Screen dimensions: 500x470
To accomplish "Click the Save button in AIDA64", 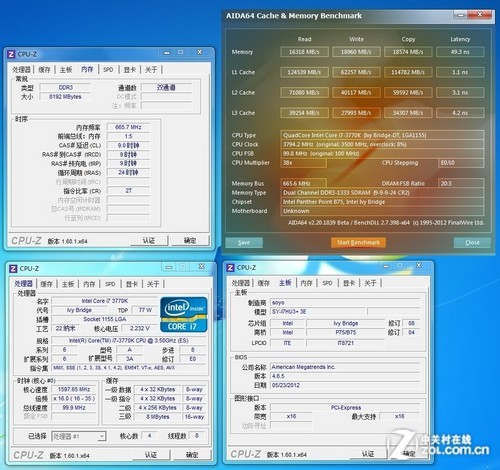I will point(244,242).
